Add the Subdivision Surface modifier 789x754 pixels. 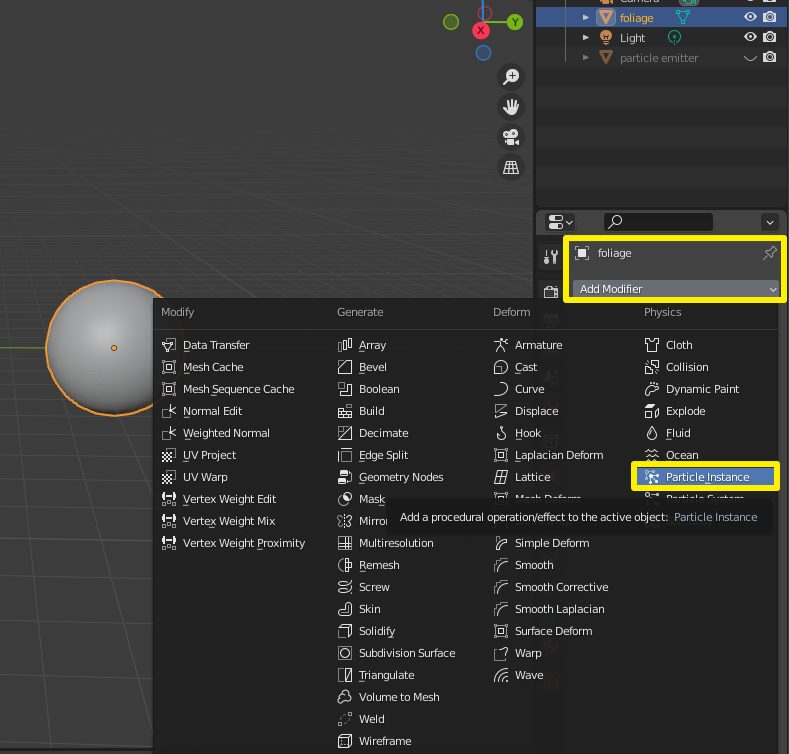tap(397, 653)
